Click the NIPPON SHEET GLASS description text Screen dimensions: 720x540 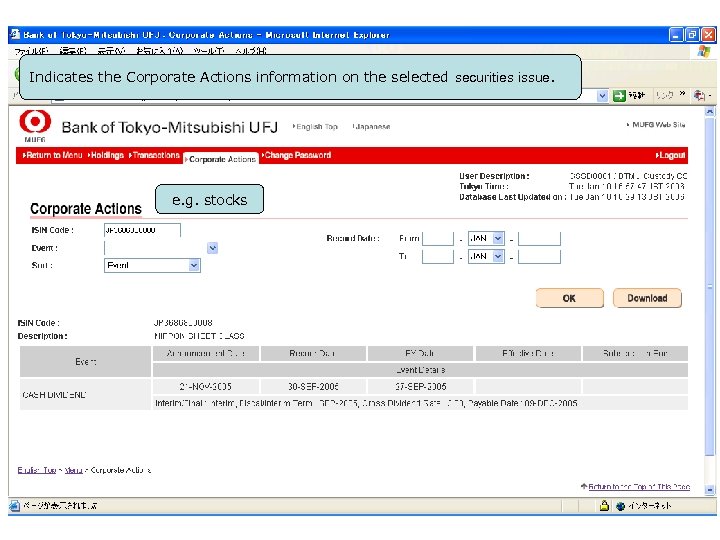[199, 336]
